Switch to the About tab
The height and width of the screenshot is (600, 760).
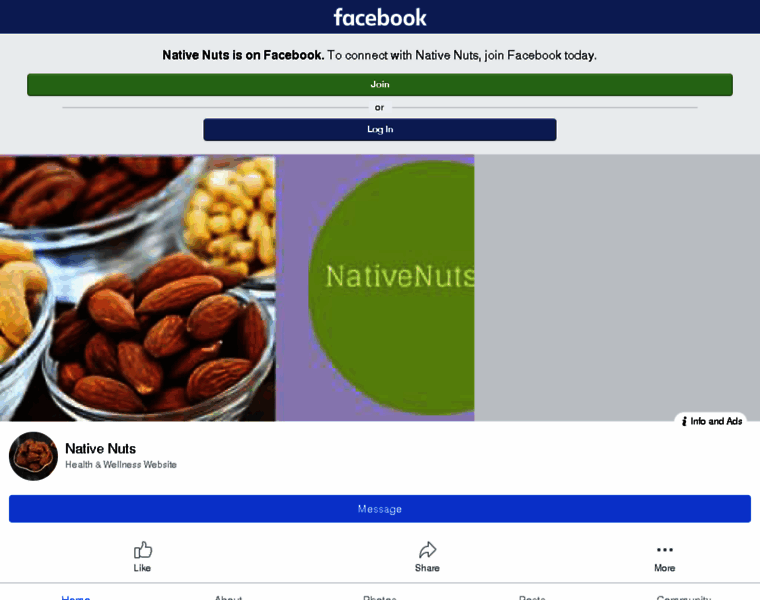click(228, 597)
